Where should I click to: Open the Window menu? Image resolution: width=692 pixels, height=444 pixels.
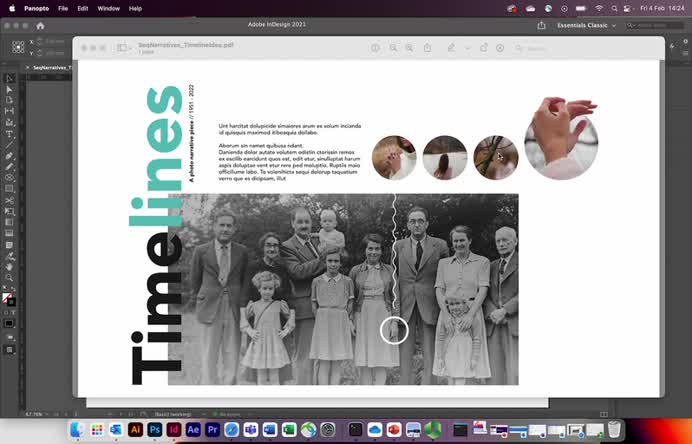tap(108, 8)
